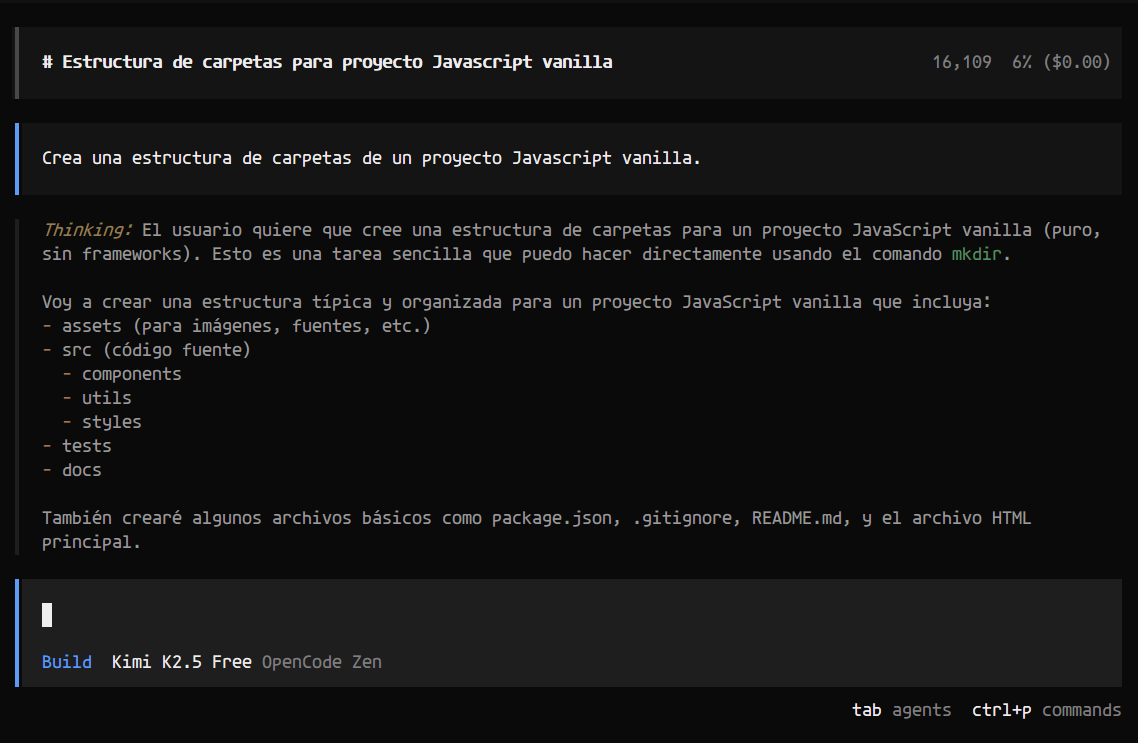The image size is (1138, 743).
Task: Click the green mkdir command text
Action: [976, 254]
